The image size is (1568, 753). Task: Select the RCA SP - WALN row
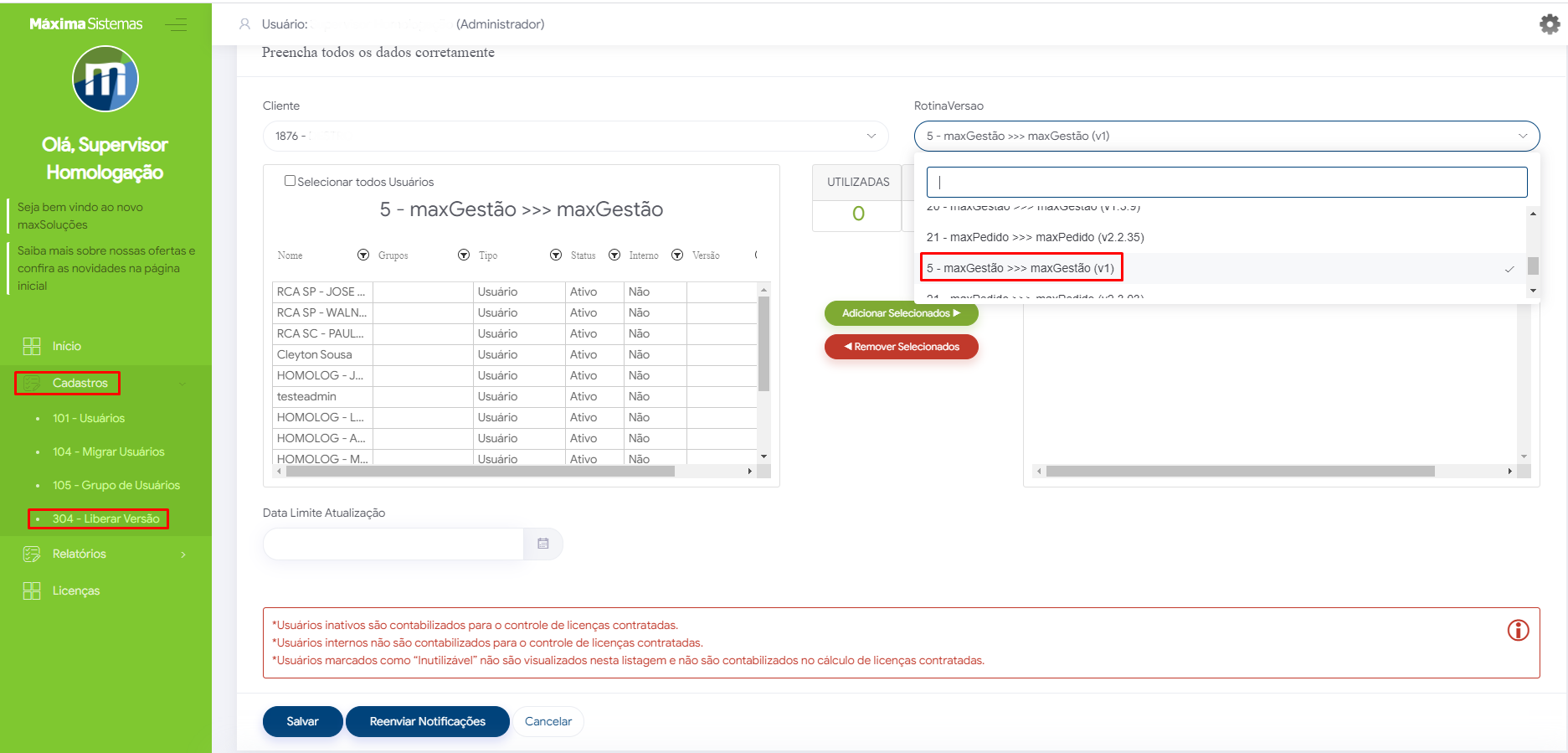coord(515,312)
